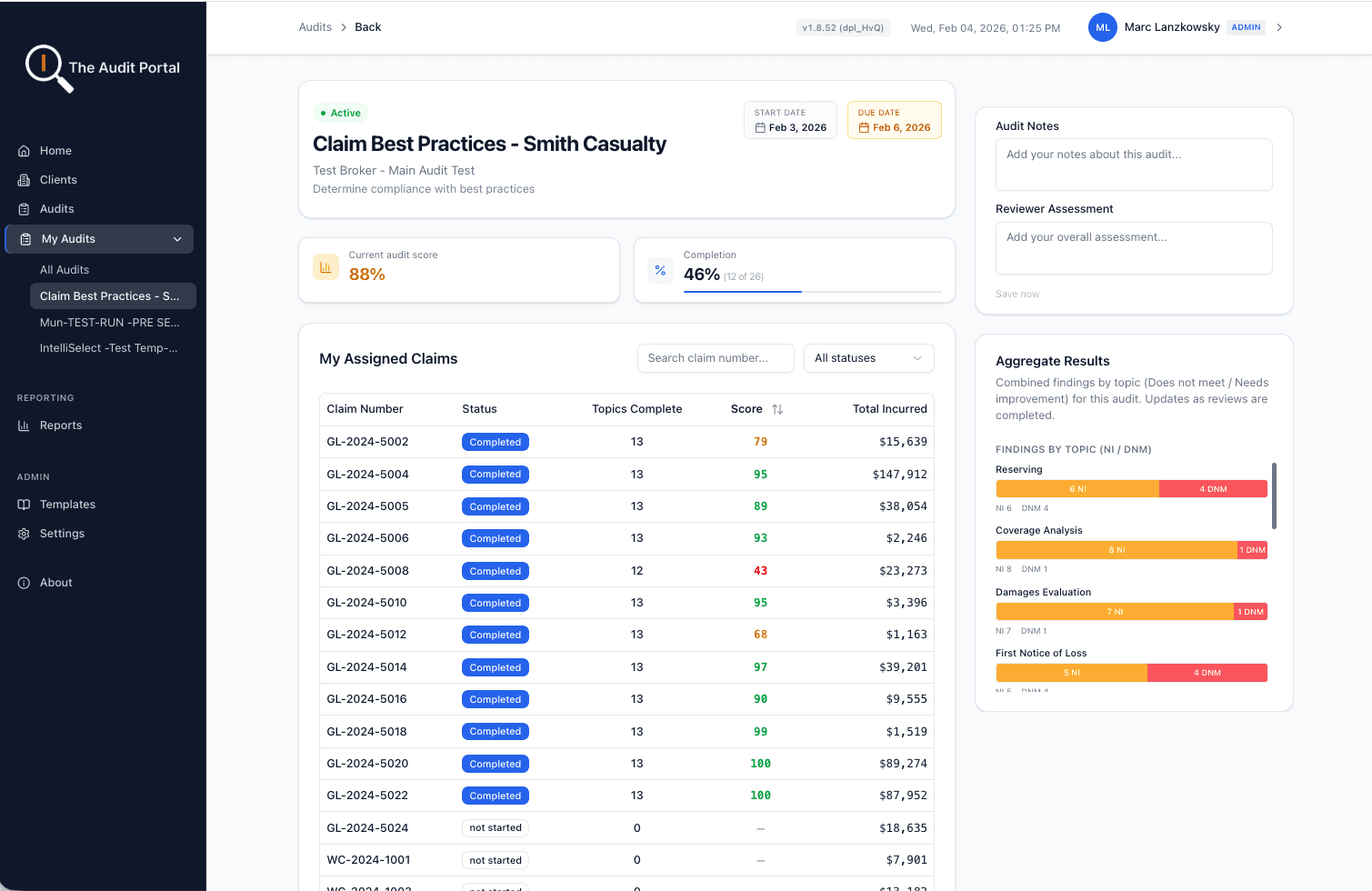
Task: Select the Home icon in the sidebar
Action: [23, 150]
